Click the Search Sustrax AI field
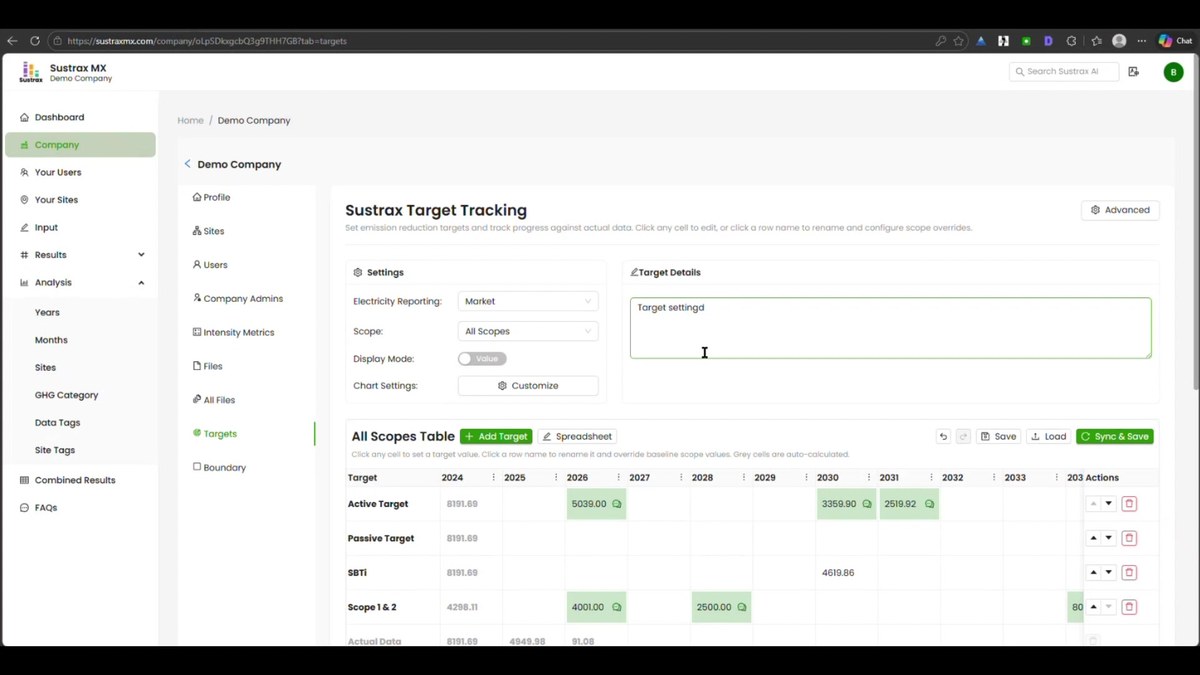 coord(1064,72)
